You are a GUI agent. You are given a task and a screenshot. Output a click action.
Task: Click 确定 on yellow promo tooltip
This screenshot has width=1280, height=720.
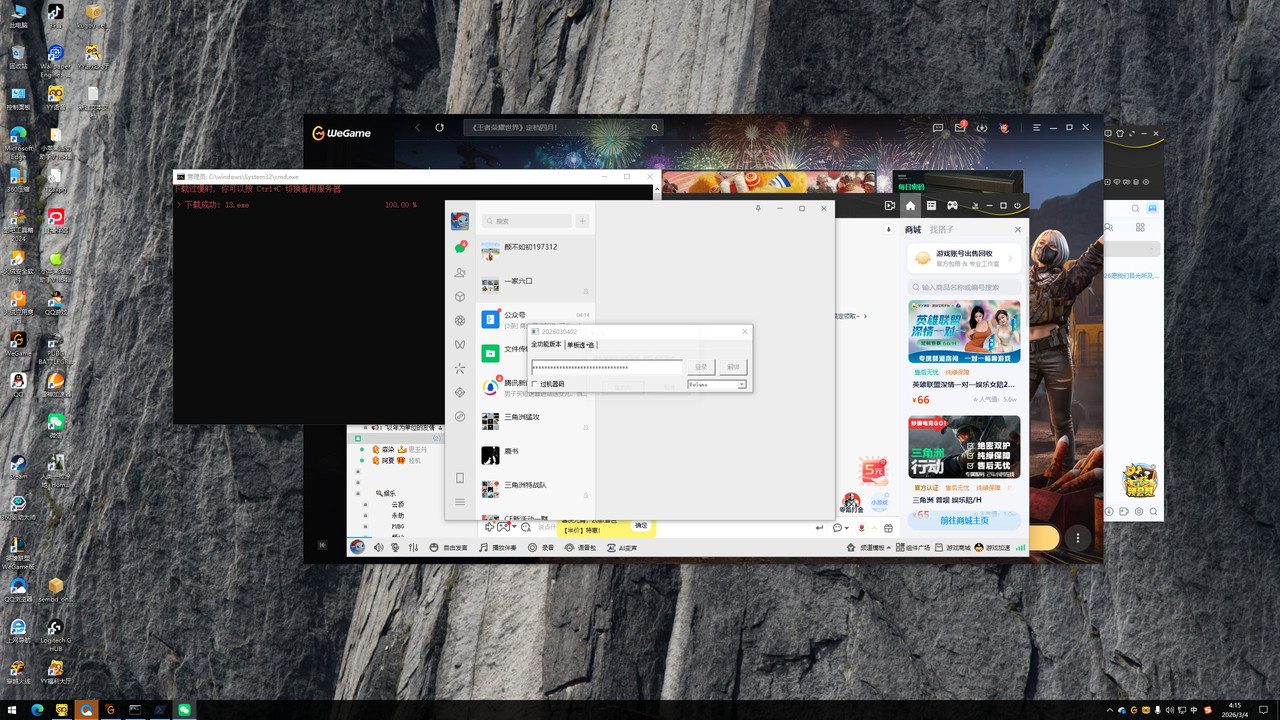point(641,526)
